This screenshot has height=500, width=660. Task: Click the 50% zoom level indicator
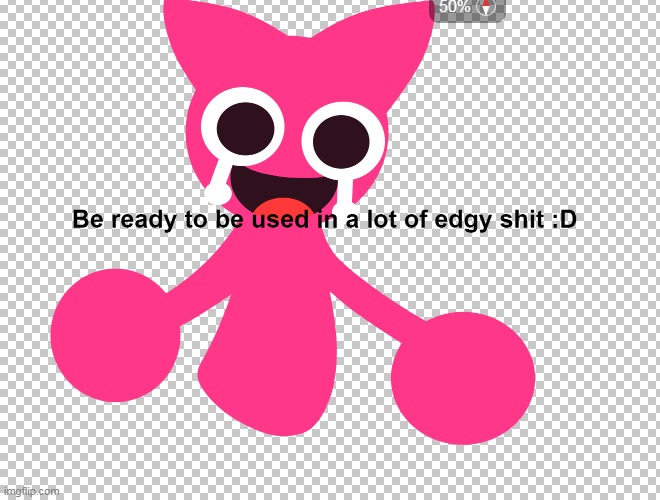click(455, 7)
